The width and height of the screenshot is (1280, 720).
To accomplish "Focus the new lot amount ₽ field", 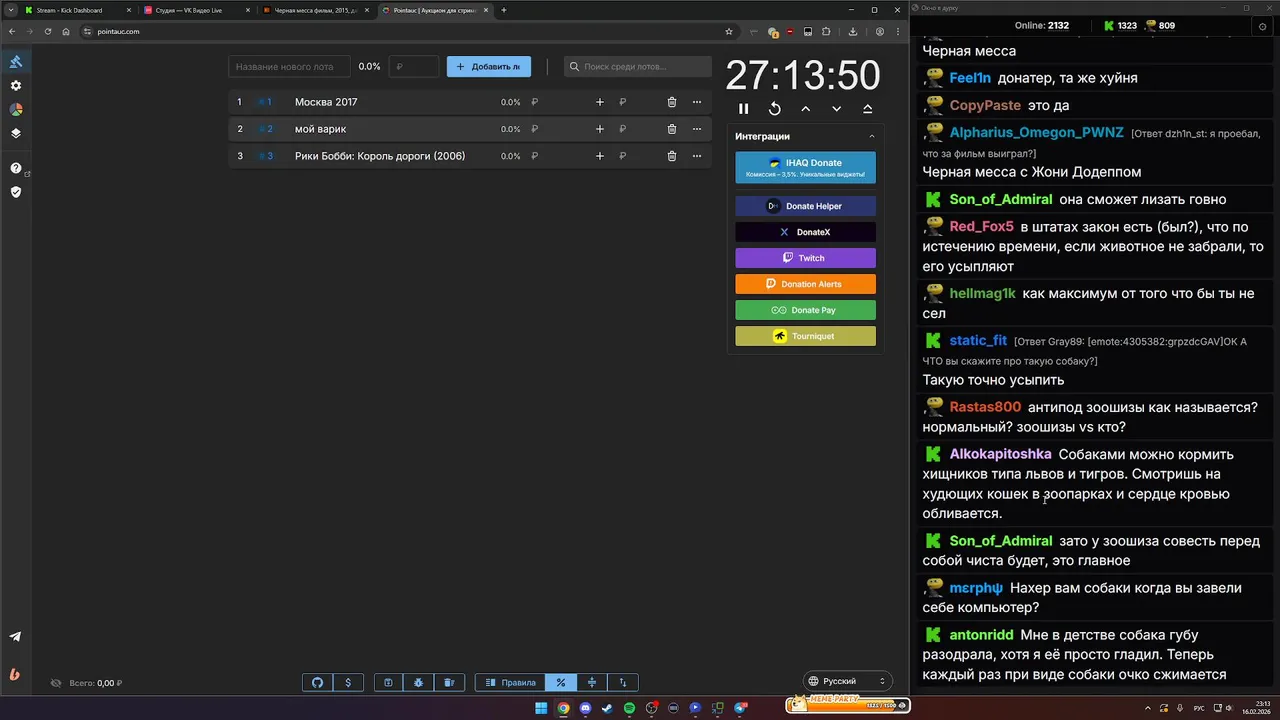I will pyautogui.click(x=414, y=67).
